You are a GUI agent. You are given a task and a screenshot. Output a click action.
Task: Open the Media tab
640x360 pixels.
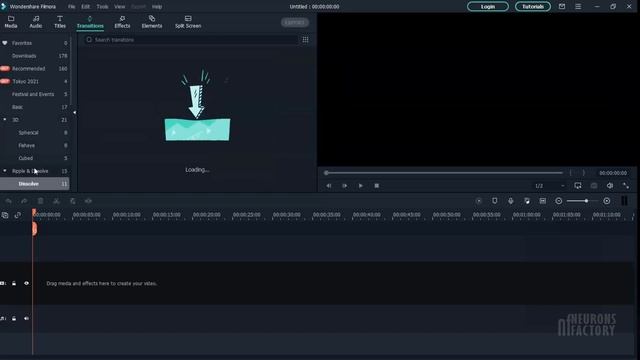pyautogui.click(x=11, y=22)
